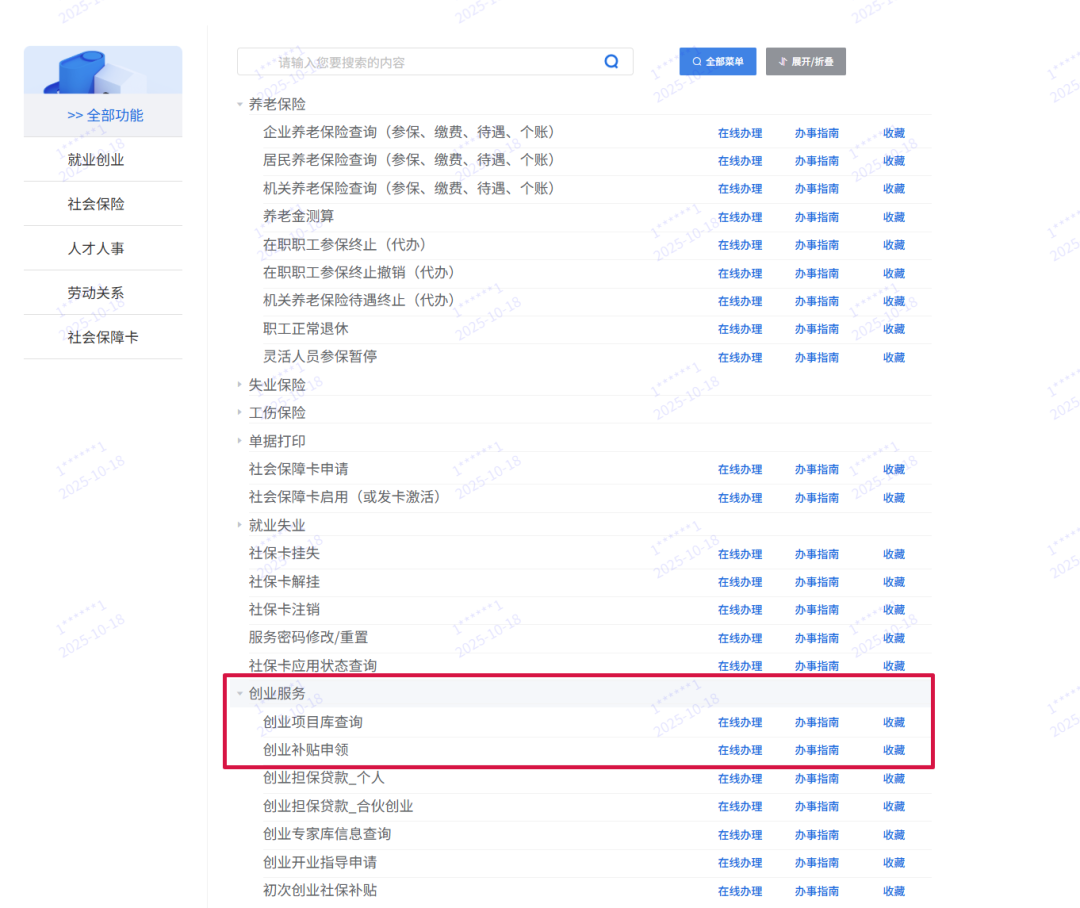This screenshot has height=908, width=1080.
Task: Open 办事指南 for 职工正常退休
Action: (817, 329)
